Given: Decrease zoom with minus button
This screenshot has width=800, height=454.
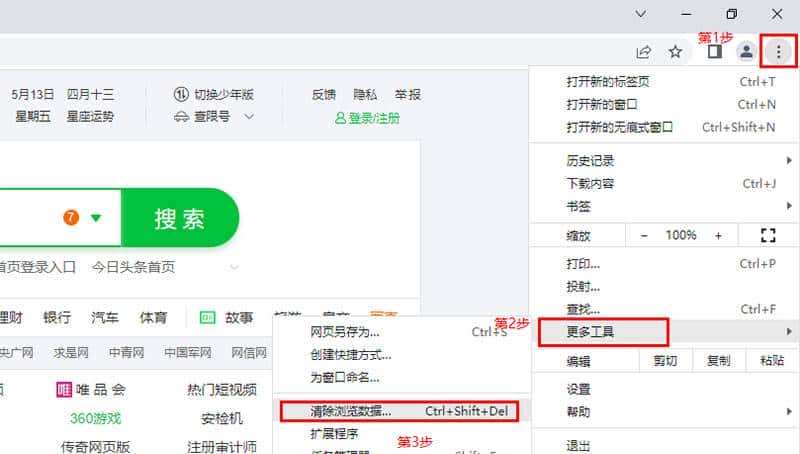Looking at the screenshot, I should pyautogui.click(x=644, y=236).
